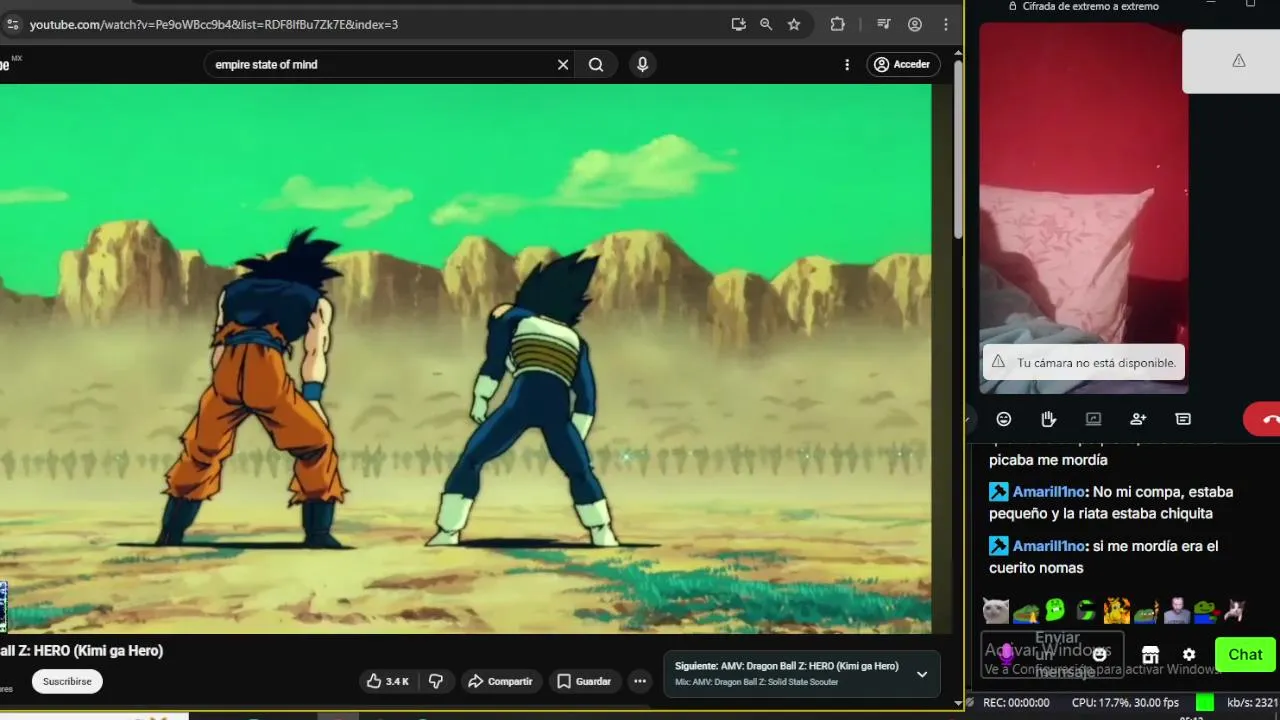Click the first Amarill1no username in chat
Viewport: 1280px width, 720px height.
tap(1049, 492)
